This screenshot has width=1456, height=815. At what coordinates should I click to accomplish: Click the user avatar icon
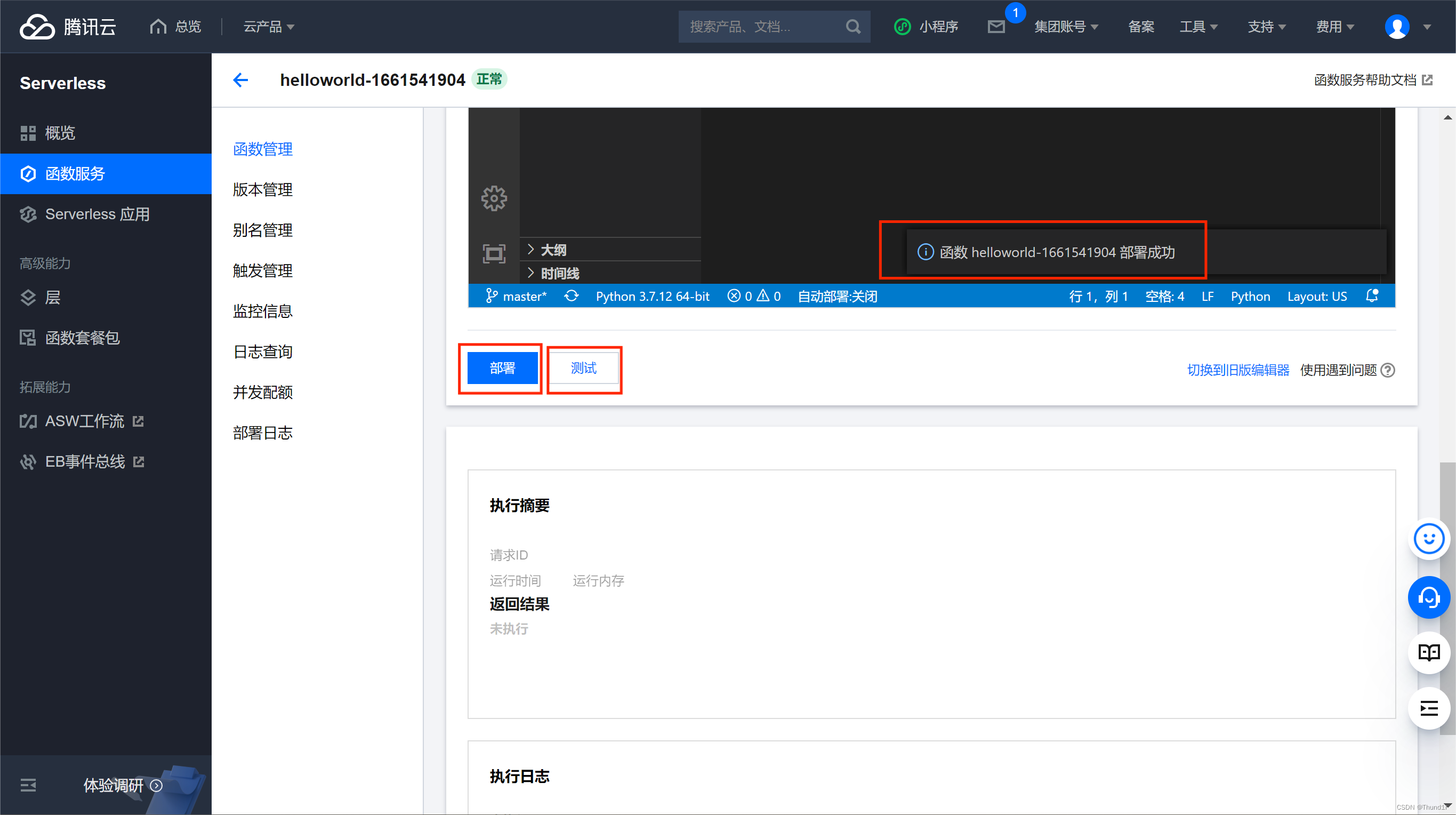tap(1397, 27)
